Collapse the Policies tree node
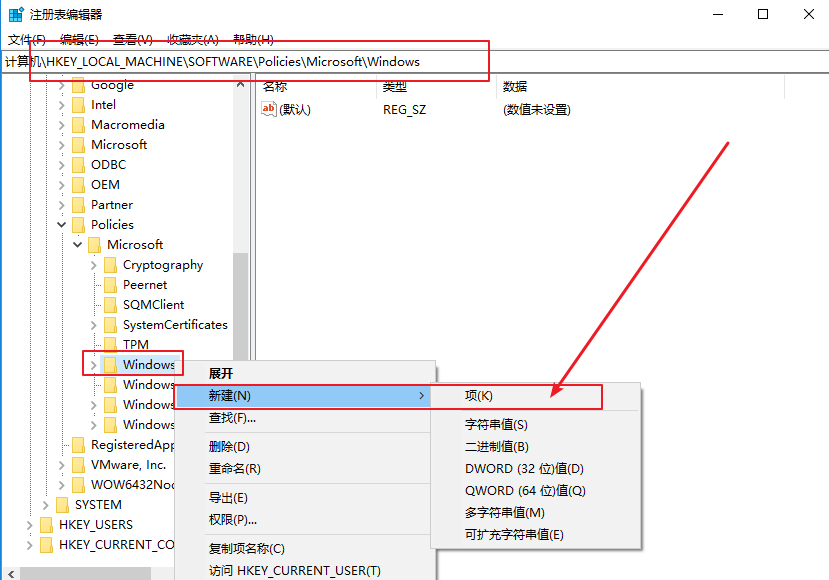The image size is (829, 580). click(62, 225)
